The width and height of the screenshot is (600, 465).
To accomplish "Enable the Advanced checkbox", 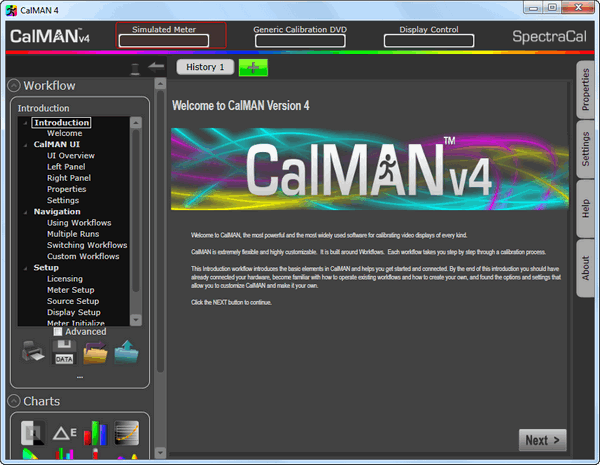I will pos(58,331).
